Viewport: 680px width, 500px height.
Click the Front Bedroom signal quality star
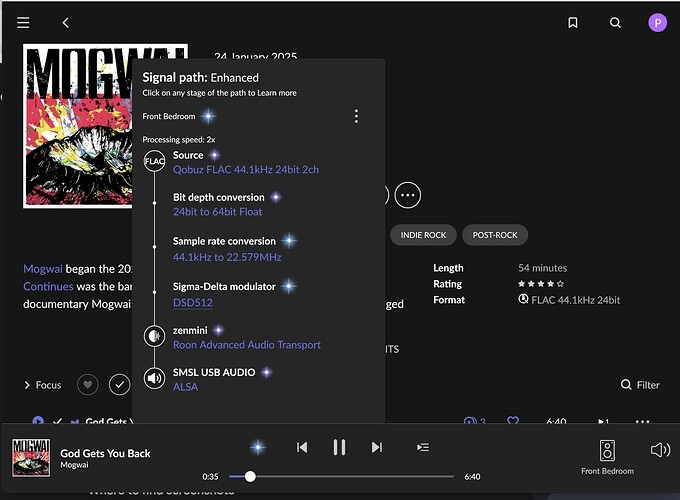[209, 116]
